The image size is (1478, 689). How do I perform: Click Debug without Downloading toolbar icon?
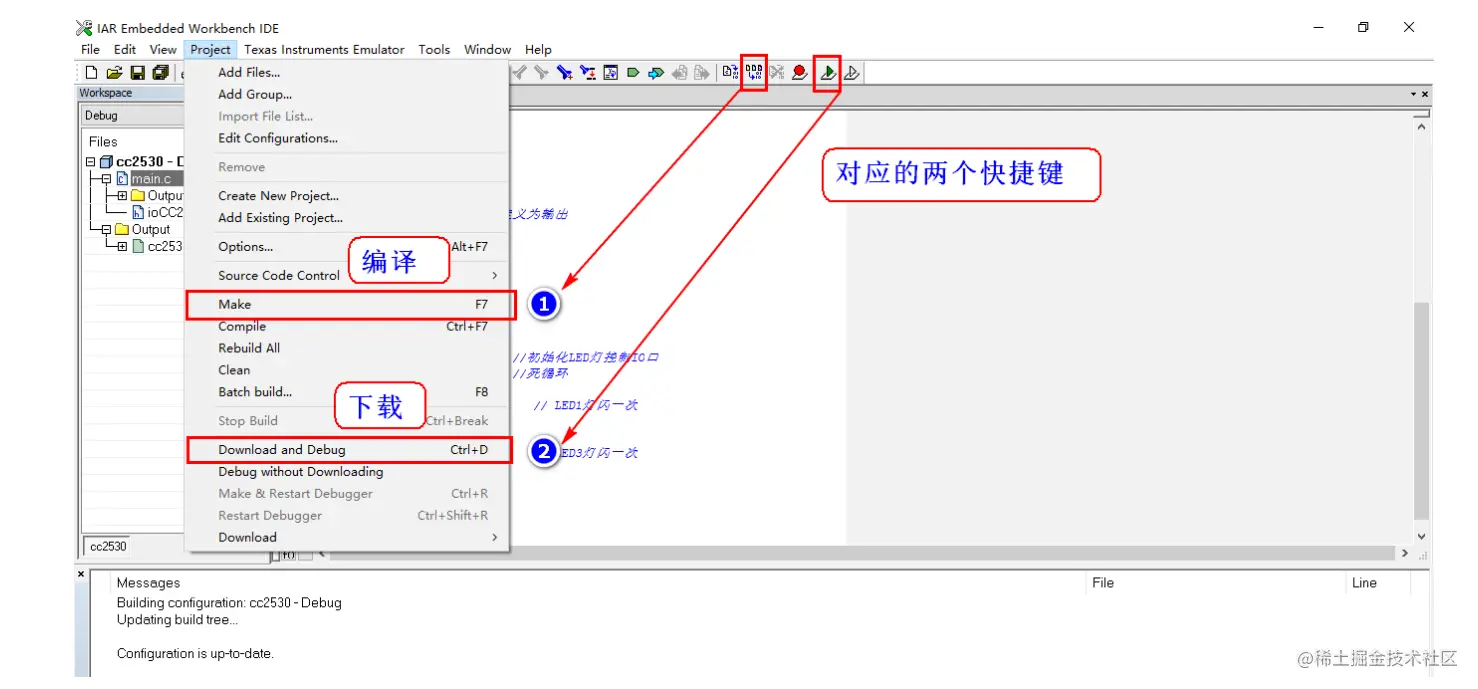point(851,72)
